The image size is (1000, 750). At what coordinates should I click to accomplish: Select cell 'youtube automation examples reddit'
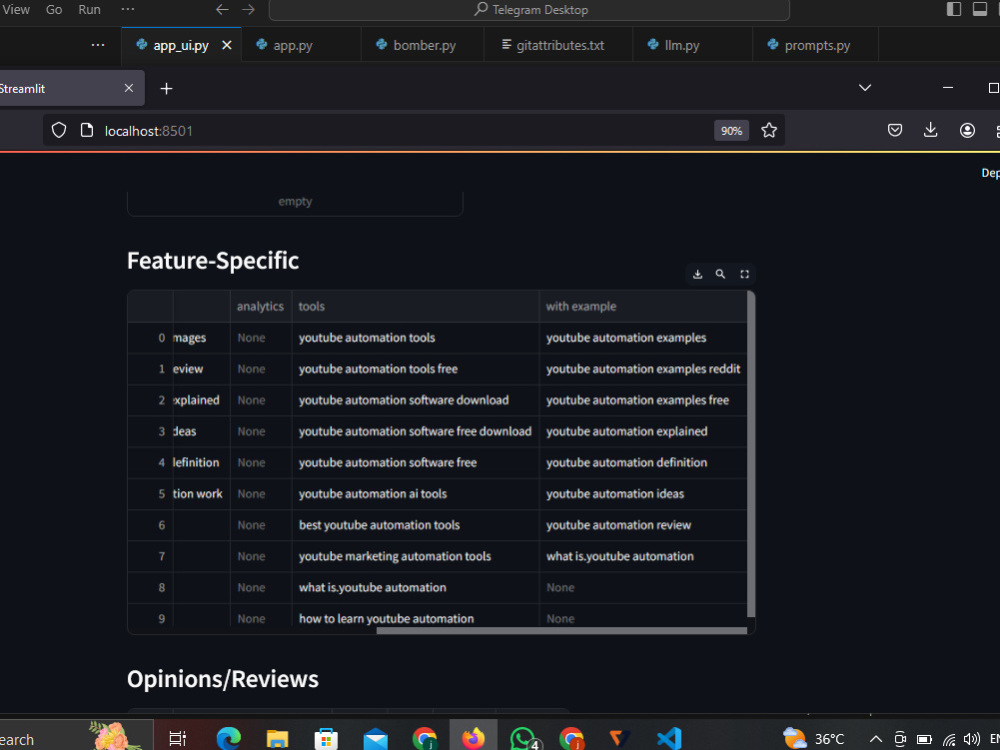click(x=643, y=369)
